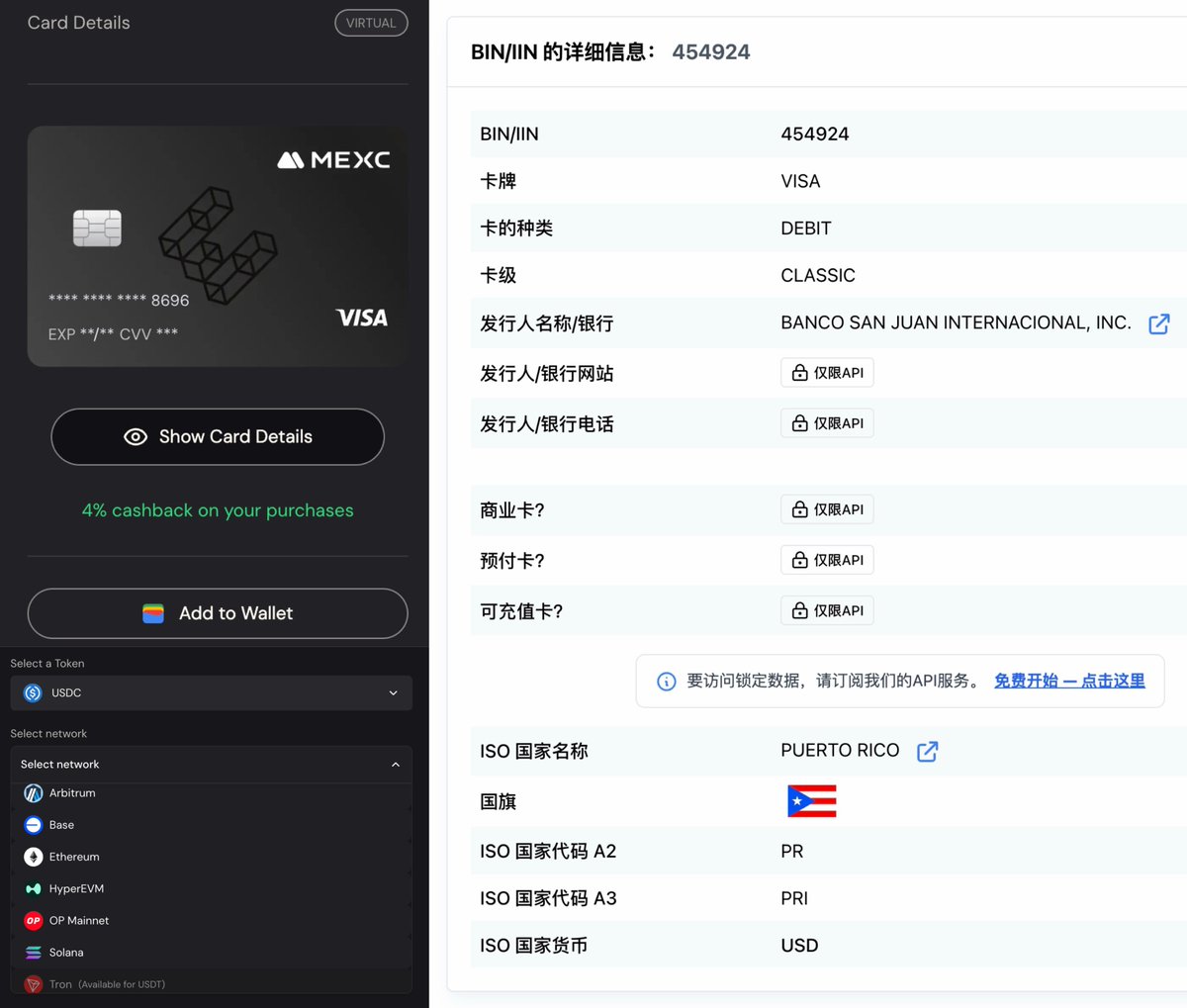Open external link beside PUERTO RICO
This screenshot has width=1187, height=1008.
coord(927,751)
